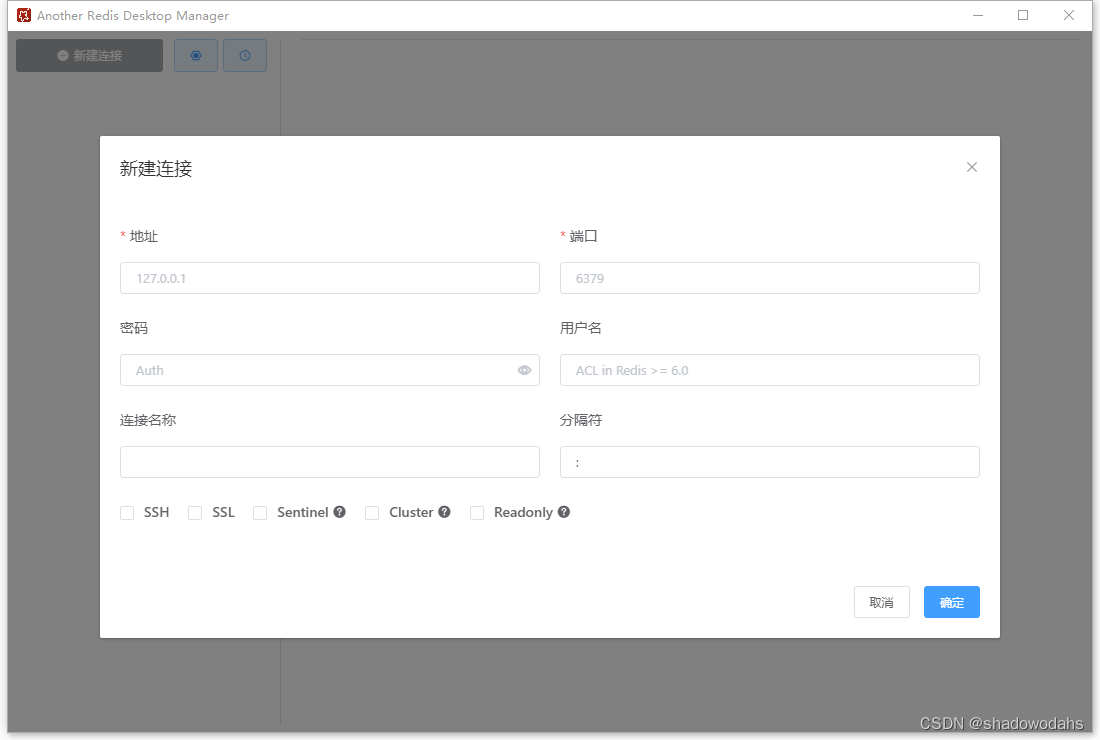Check the Sentinel option
Viewport: 1100px width, 740px height.
coord(260,513)
